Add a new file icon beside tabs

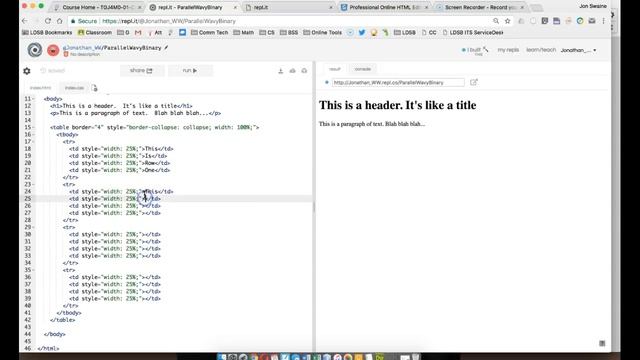pyautogui.click(x=95, y=88)
